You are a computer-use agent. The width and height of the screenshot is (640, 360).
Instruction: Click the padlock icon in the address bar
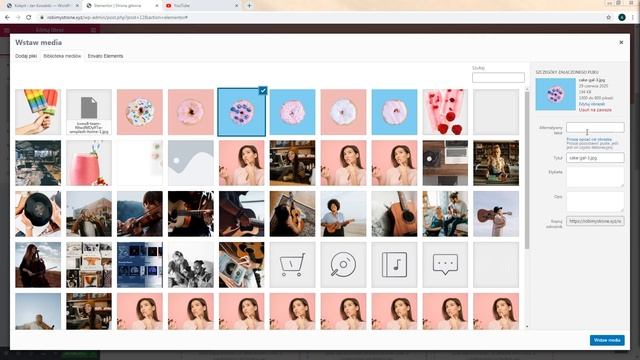[42, 18]
